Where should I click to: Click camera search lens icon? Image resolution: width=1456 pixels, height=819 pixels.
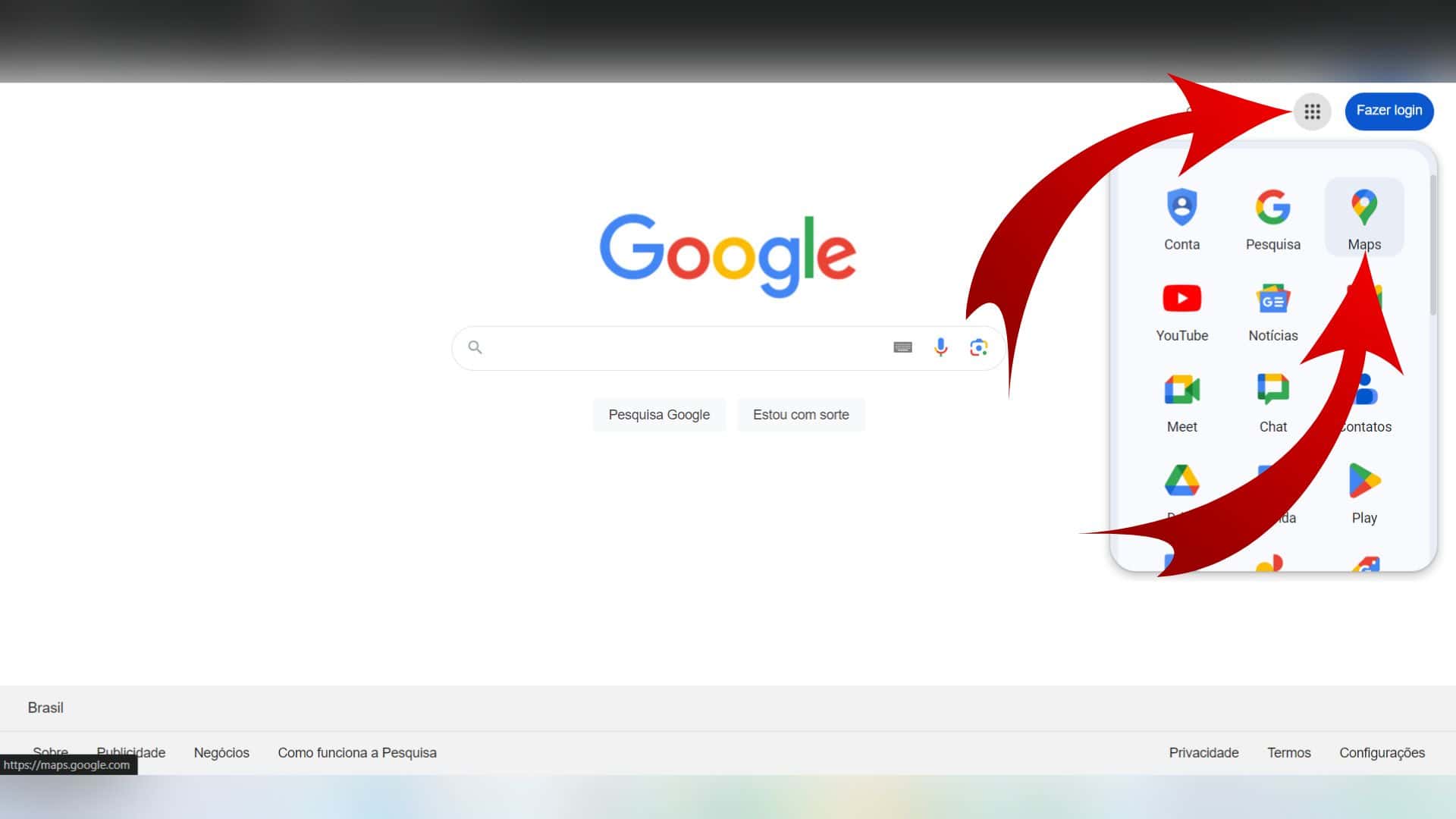click(978, 347)
